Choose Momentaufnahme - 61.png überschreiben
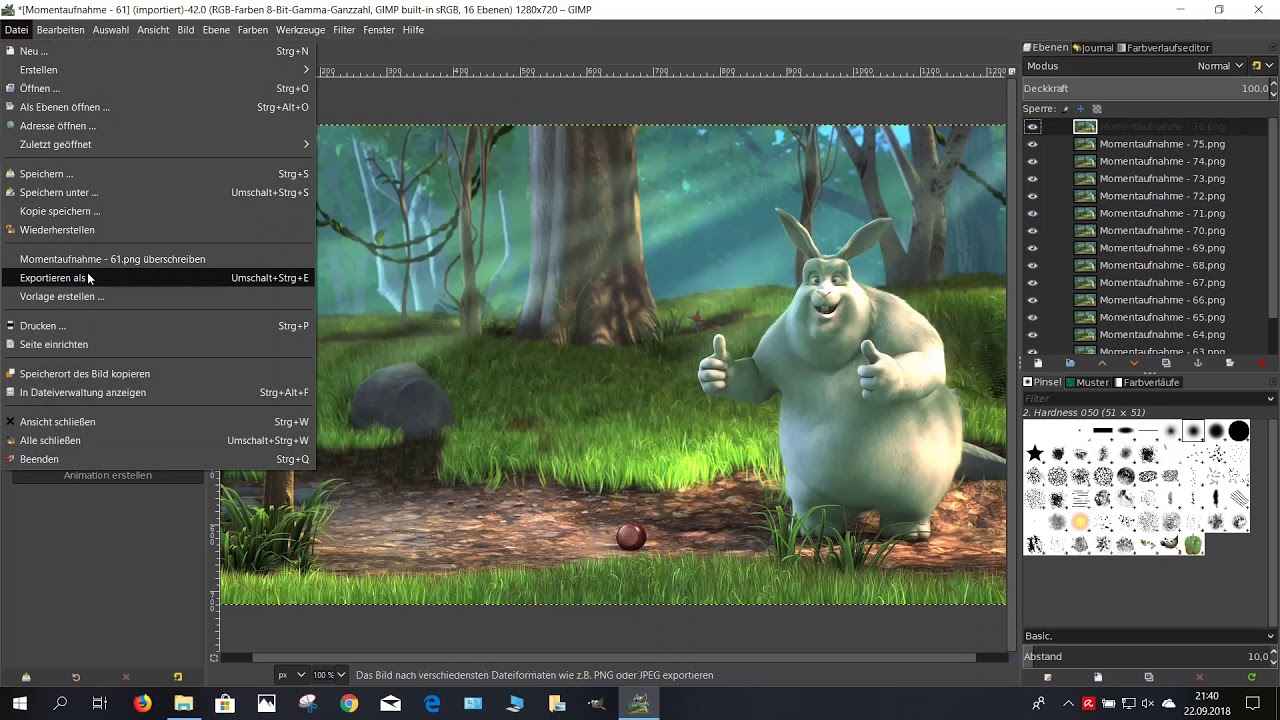The width and height of the screenshot is (1280, 720). [160, 259]
